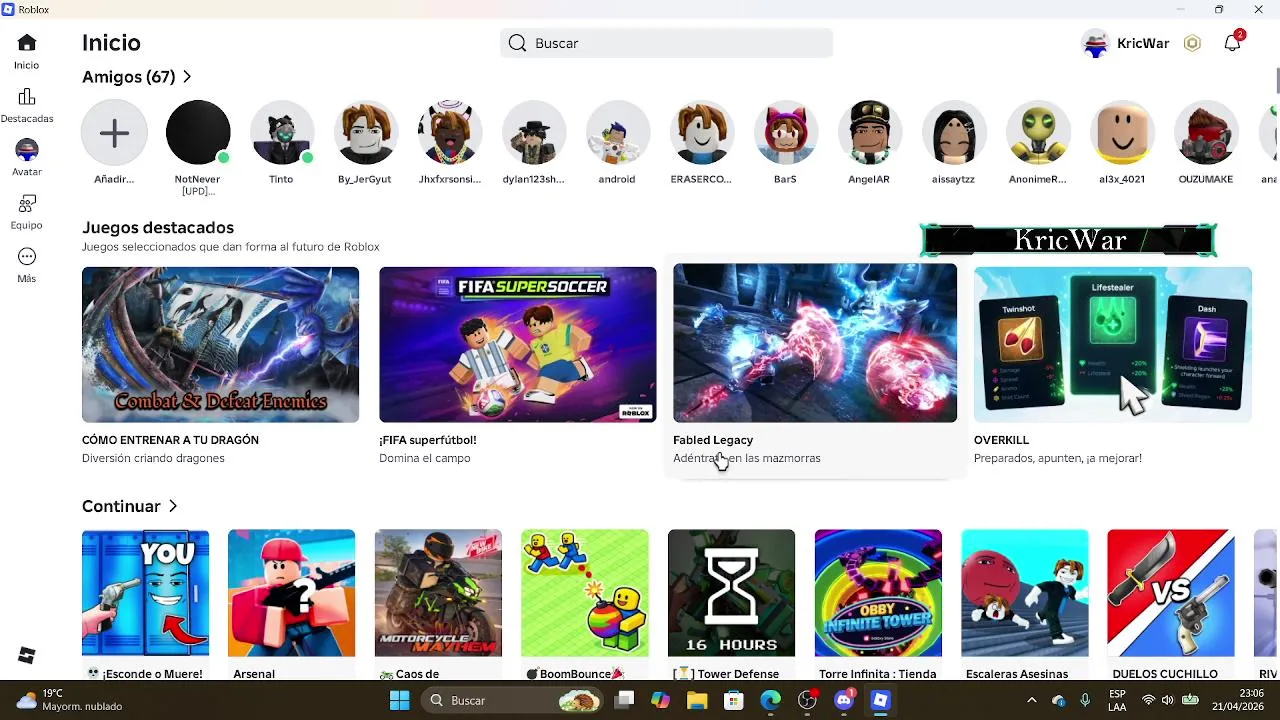Image resolution: width=1280 pixels, height=720 pixels.
Task: Open the OVERKILL featured game
Action: point(1113,365)
